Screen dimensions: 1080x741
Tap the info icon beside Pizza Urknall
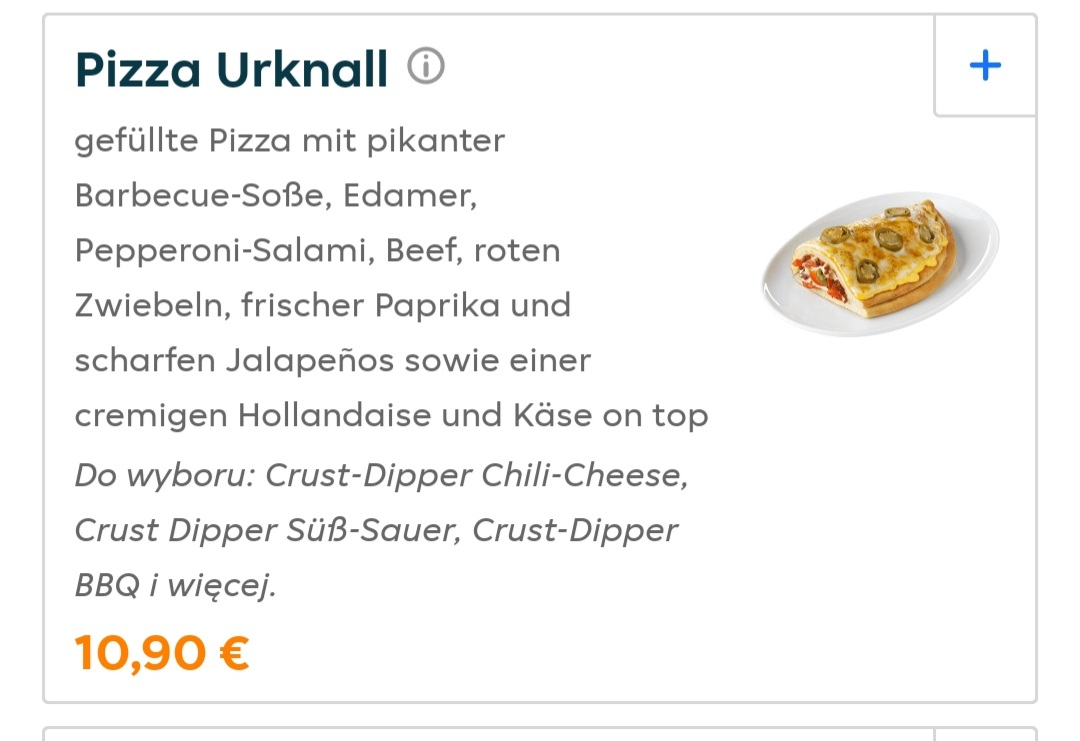pos(426,68)
